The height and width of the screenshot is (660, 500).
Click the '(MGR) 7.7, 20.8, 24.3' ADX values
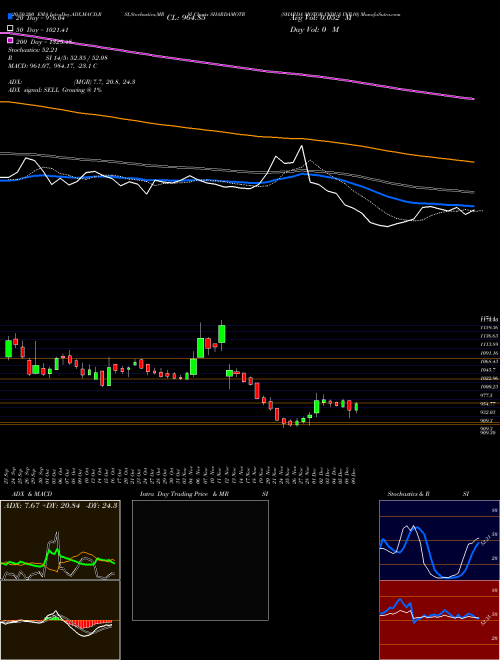pos(104,82)
